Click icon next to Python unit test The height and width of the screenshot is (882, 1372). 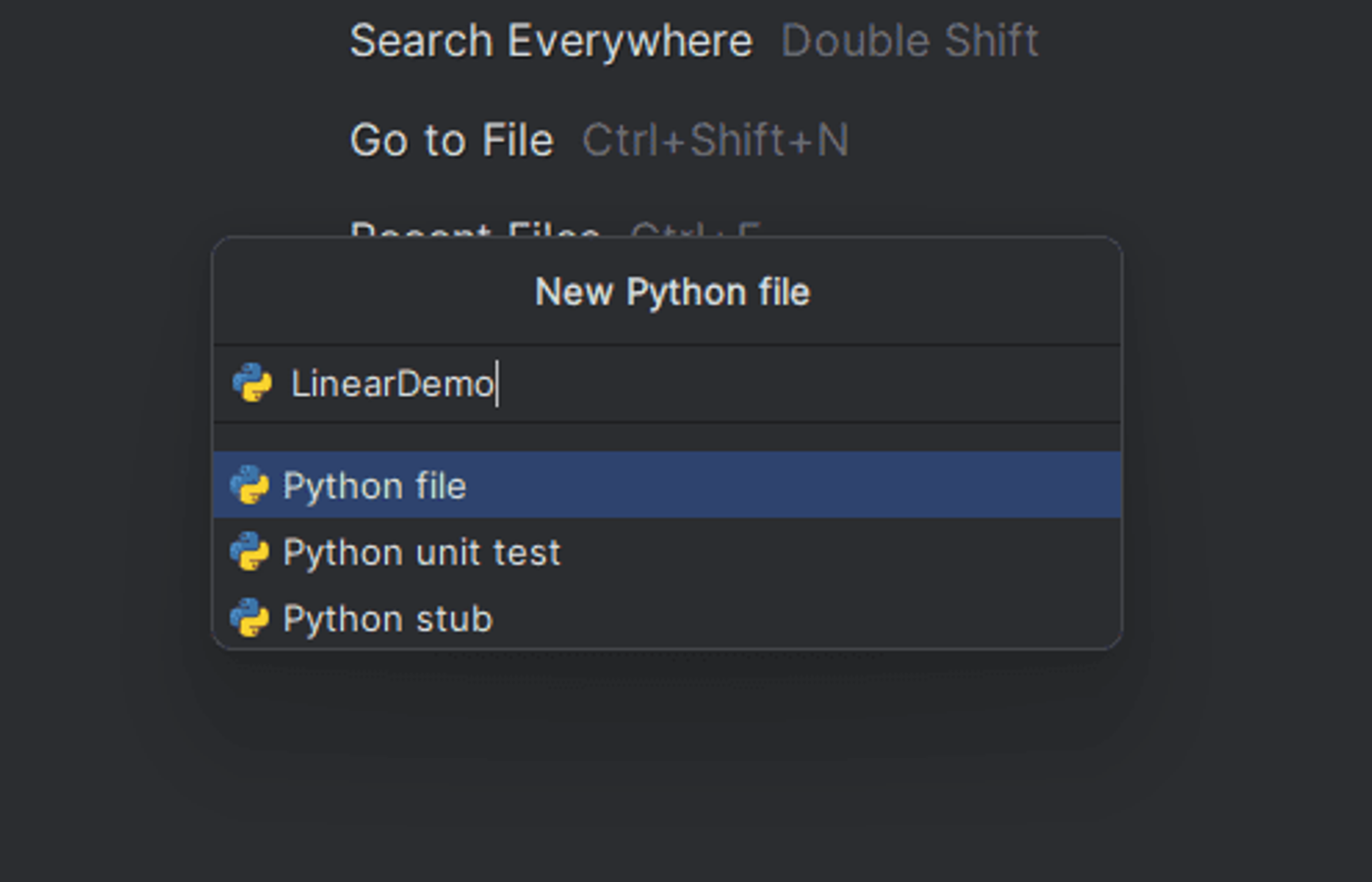pyautogui.click(x=249, y=552)
